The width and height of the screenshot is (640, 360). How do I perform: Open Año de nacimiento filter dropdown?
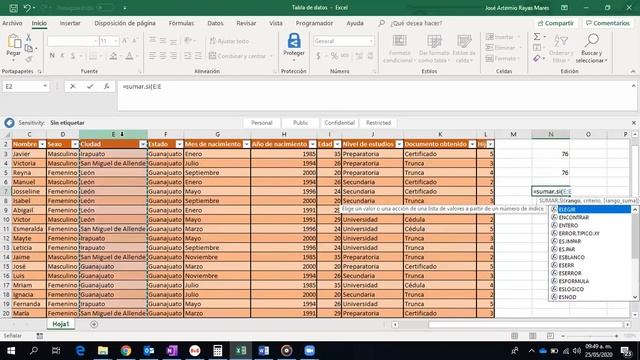[313, 144]
